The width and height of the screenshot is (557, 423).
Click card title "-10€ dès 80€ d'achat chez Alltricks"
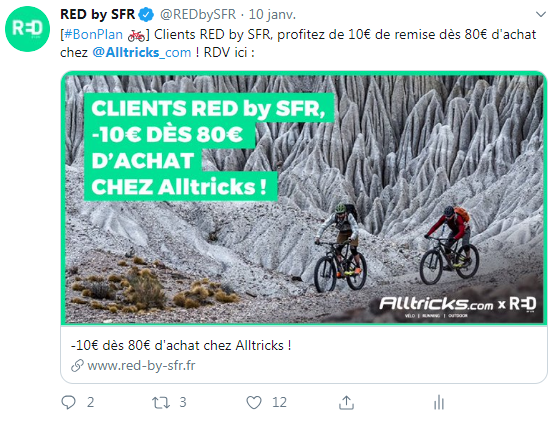[181, 345]
